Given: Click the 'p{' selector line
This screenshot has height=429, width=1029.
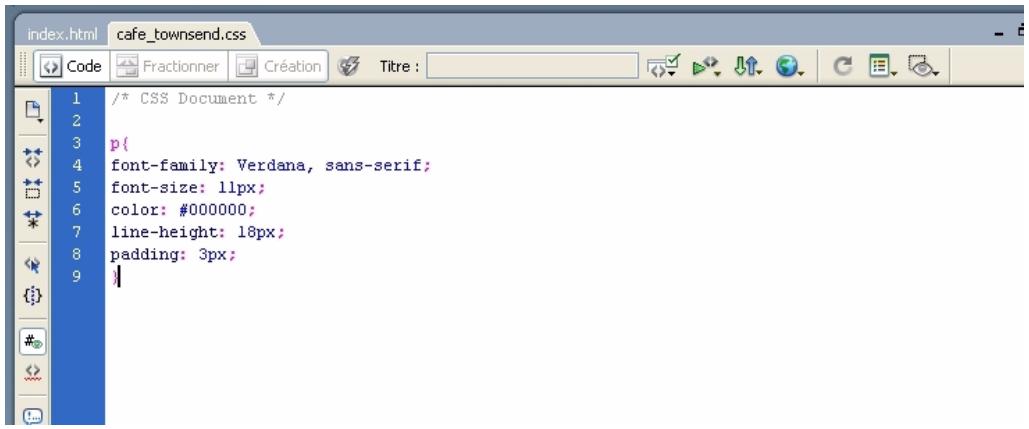Looking at the screenshot, I should (121, 143).
